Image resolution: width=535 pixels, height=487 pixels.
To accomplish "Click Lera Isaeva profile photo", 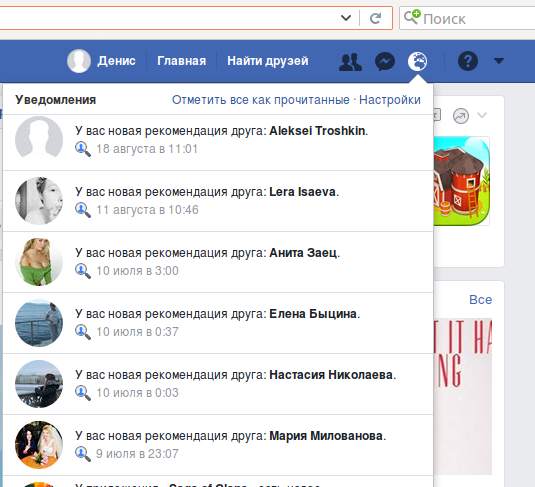I will coord(39,201).
